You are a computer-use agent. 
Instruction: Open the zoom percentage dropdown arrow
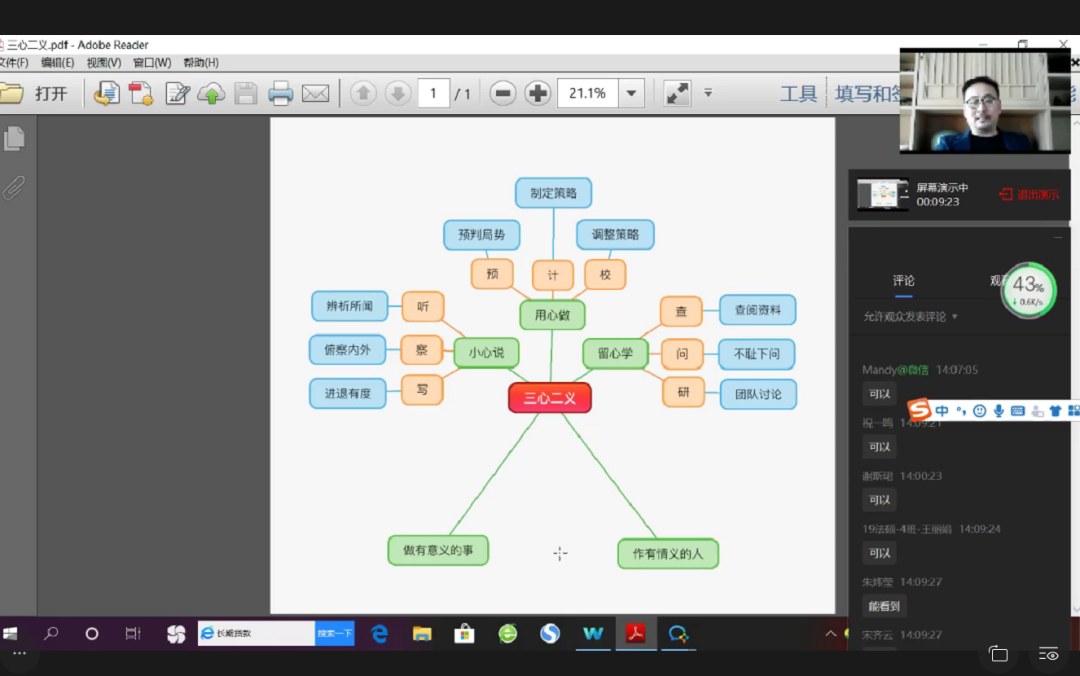tap(631, 94)
